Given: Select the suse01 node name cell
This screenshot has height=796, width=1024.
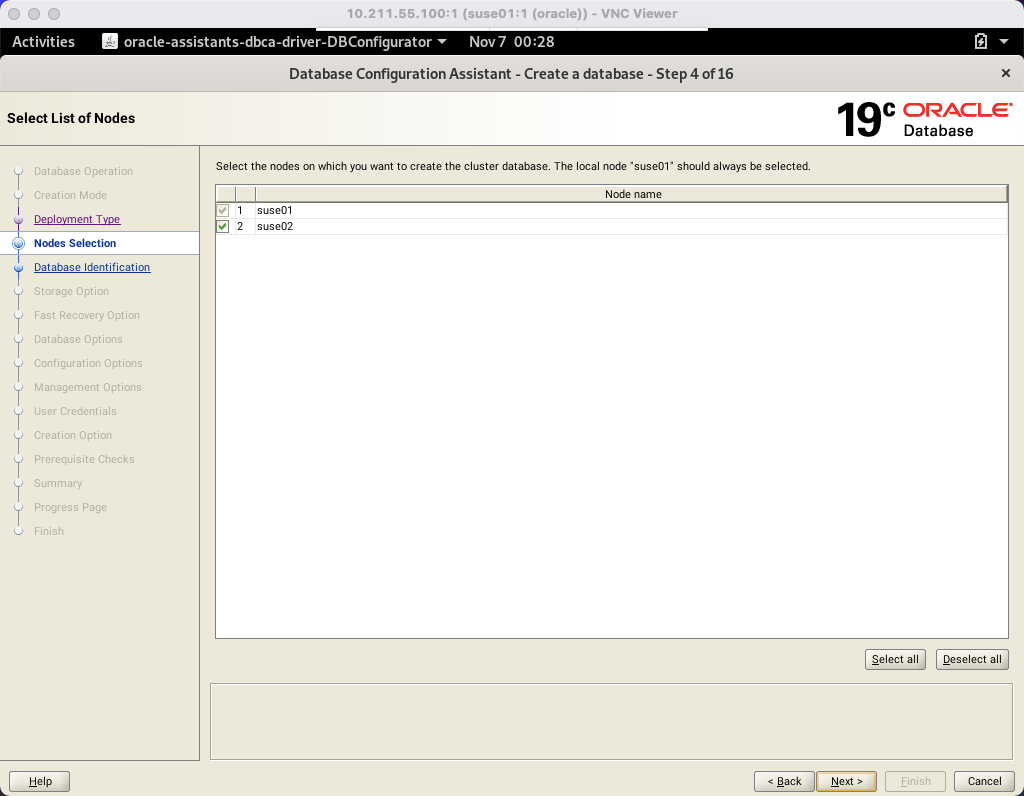Looking at the screenshot, I should point(632,210).
